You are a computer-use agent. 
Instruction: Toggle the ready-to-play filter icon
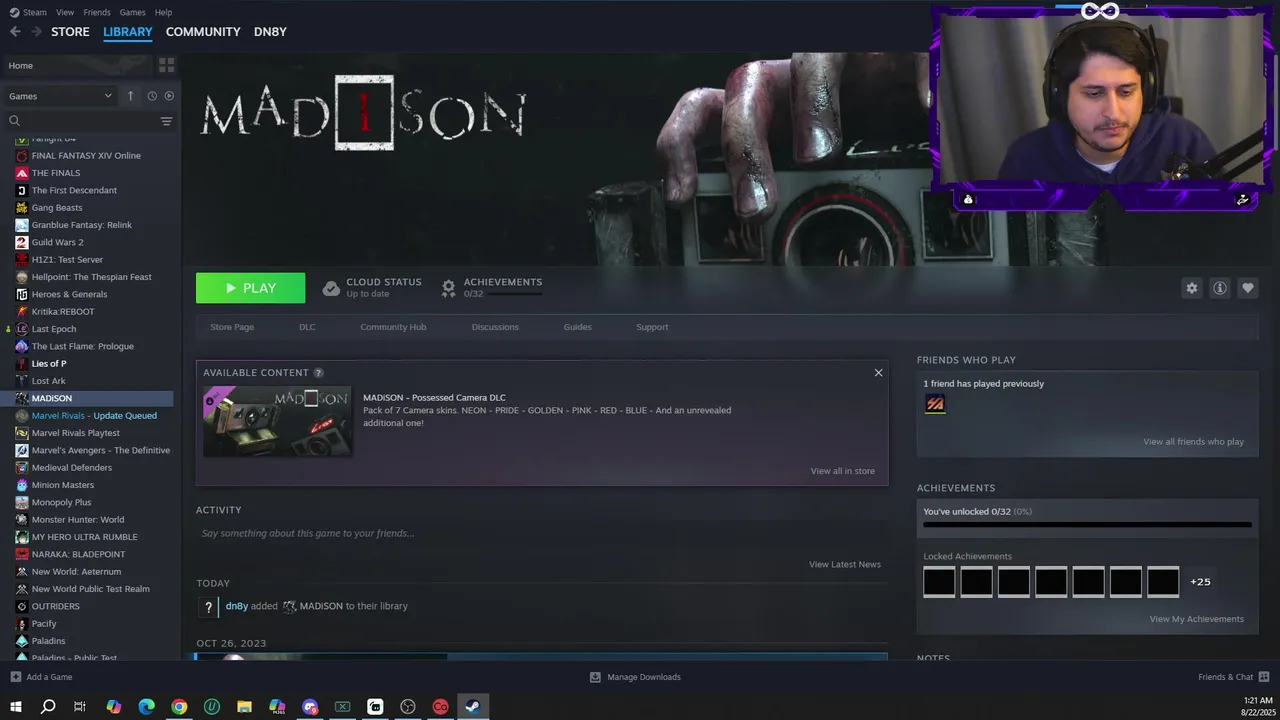tap(169, 96)
